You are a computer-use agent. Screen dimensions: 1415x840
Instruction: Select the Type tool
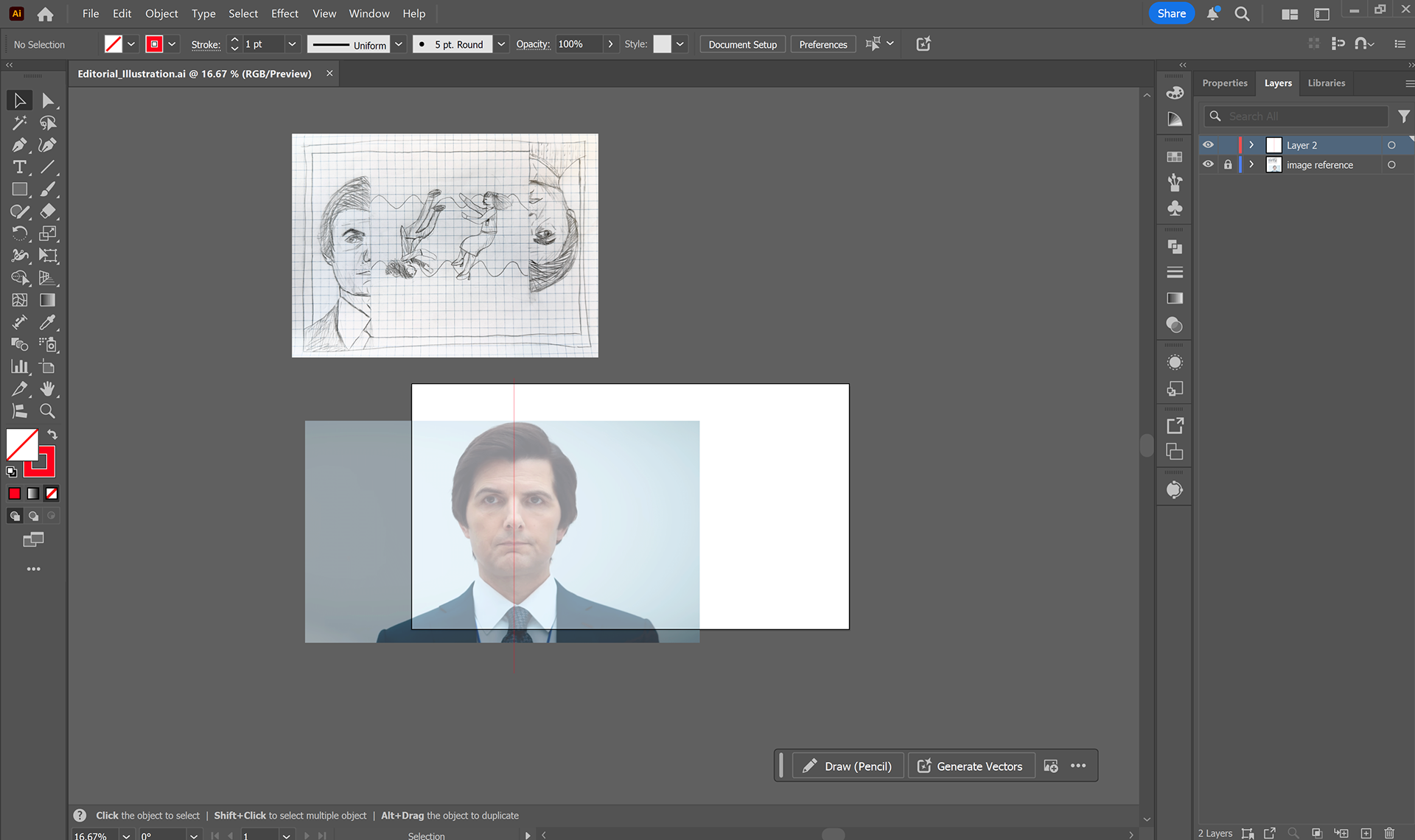19,167
